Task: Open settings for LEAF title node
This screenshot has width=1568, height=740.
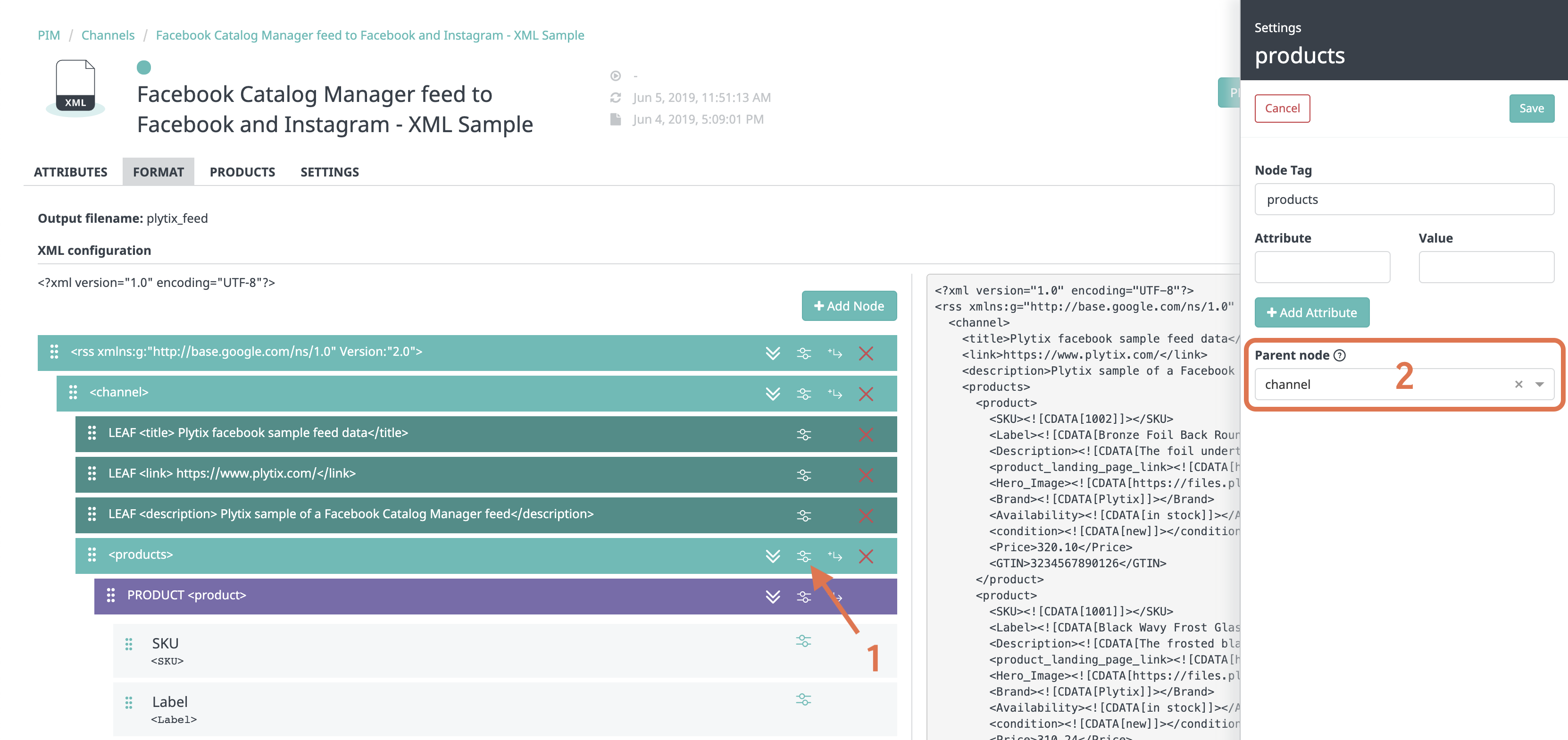Action: 803,434
